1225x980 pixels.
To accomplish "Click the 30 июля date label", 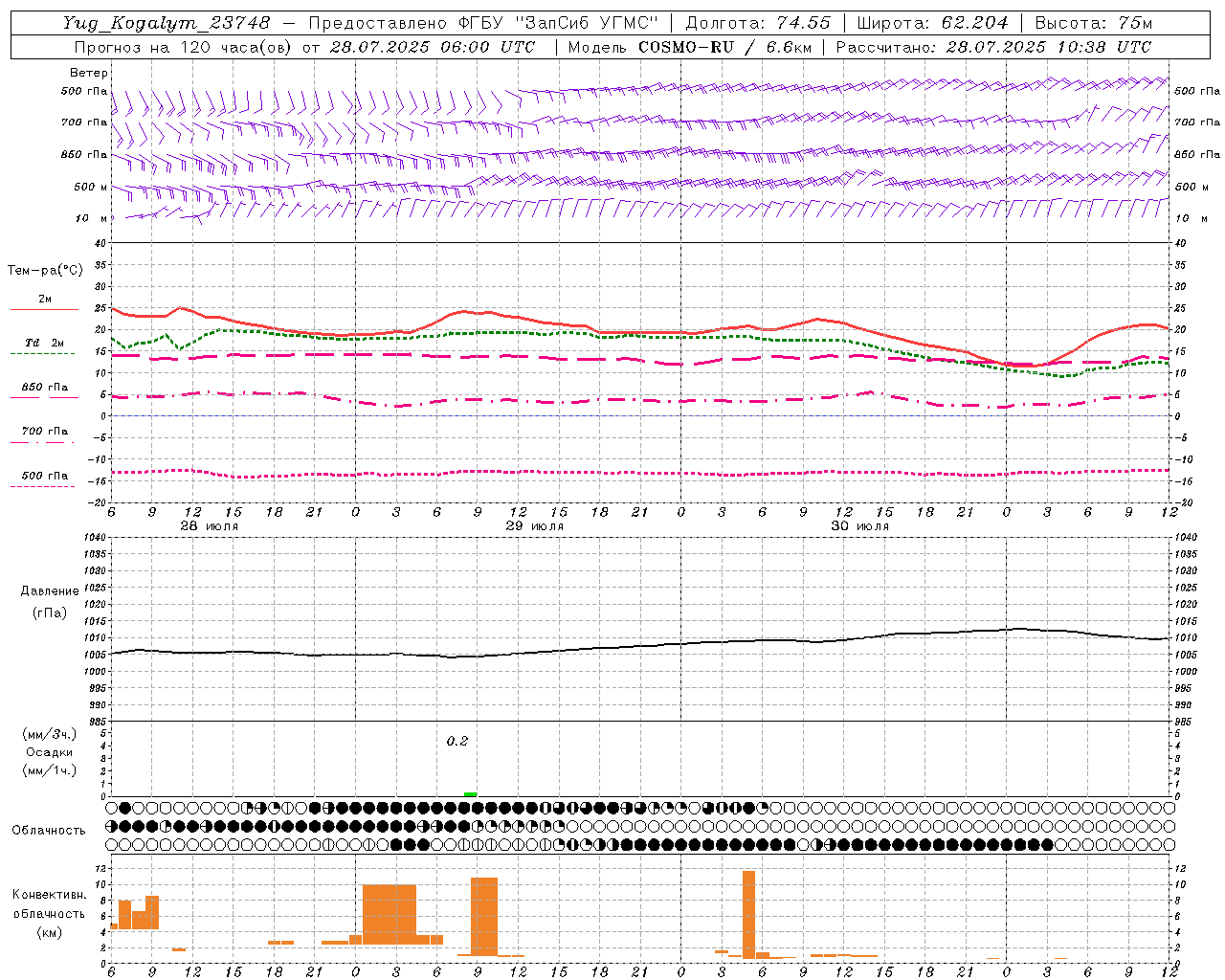I will 859,526.
